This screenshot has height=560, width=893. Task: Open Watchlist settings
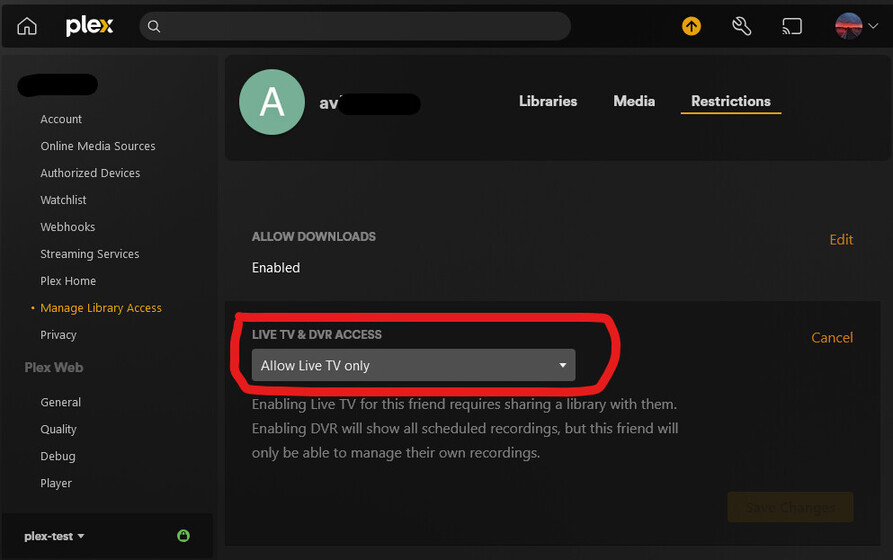(x=63, y=200)
